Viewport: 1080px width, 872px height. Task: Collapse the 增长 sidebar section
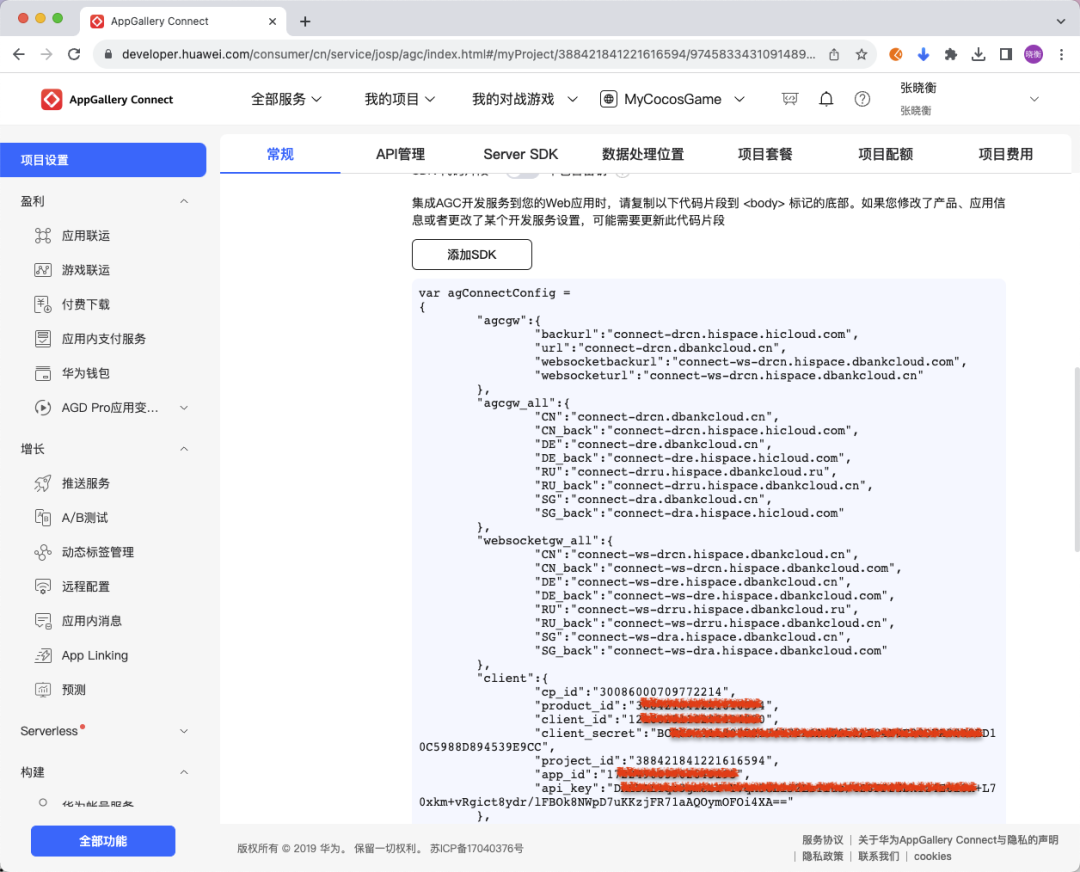pyautogui.click(x=184, y=449)
